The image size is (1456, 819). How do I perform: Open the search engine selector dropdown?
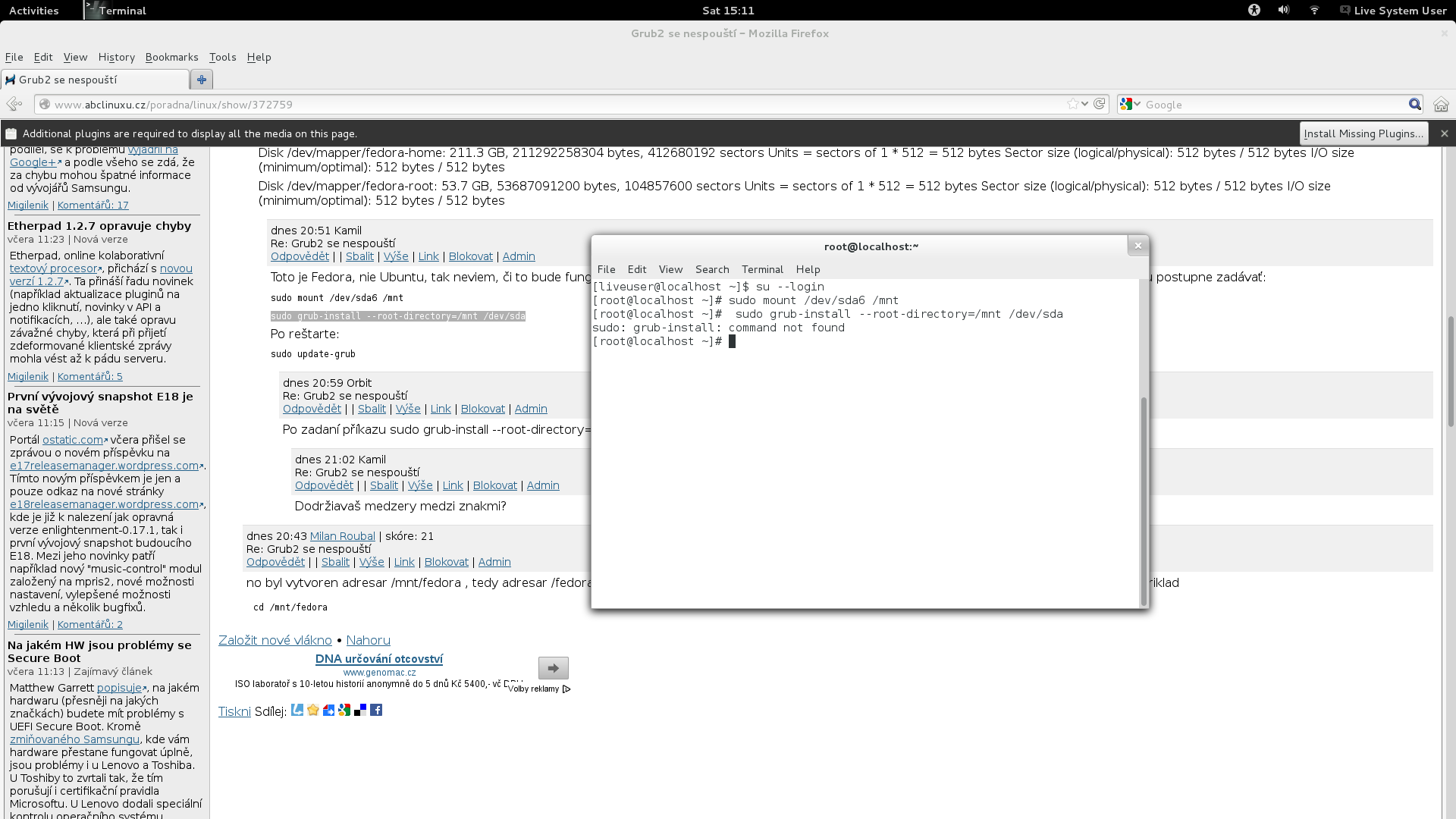1130,104
